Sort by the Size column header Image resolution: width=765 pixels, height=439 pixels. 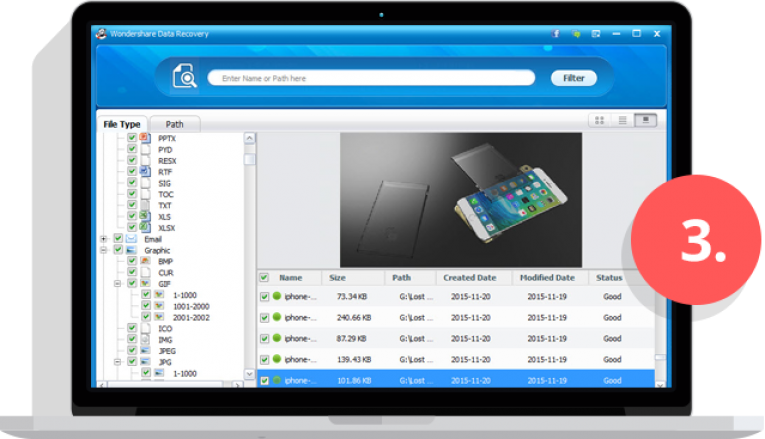(x=337, y=278)
